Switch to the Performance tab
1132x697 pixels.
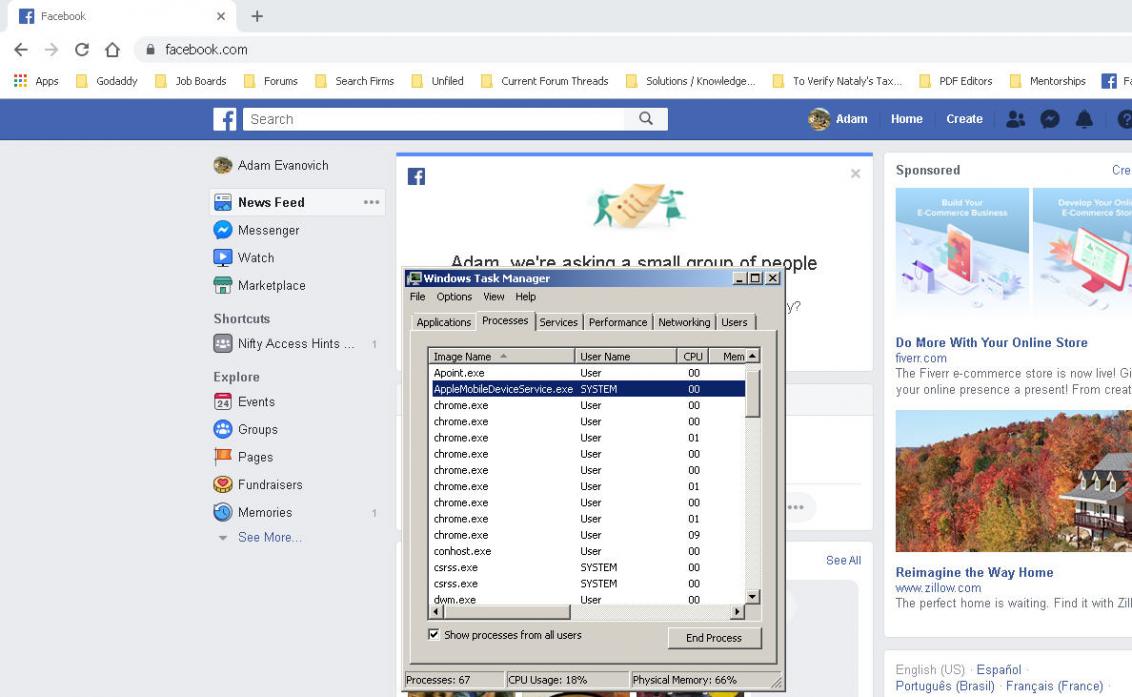[617, 322]
